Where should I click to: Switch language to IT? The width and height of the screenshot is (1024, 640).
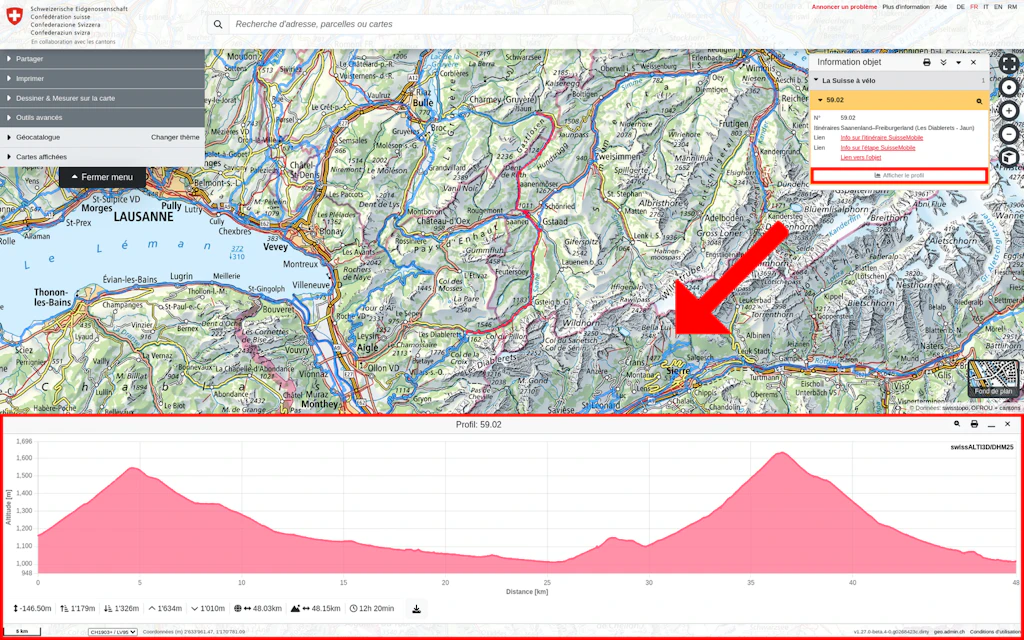[x=986, y=7]
